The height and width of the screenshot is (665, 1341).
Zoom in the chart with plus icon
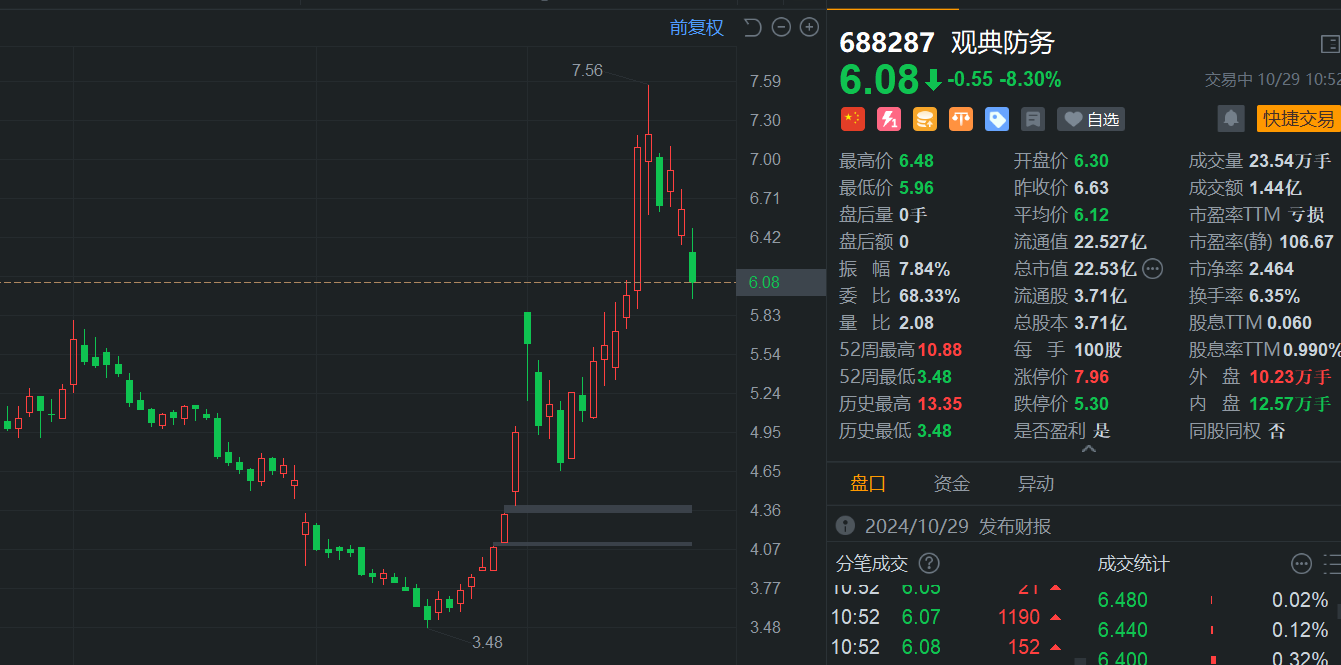pos(810,28)
